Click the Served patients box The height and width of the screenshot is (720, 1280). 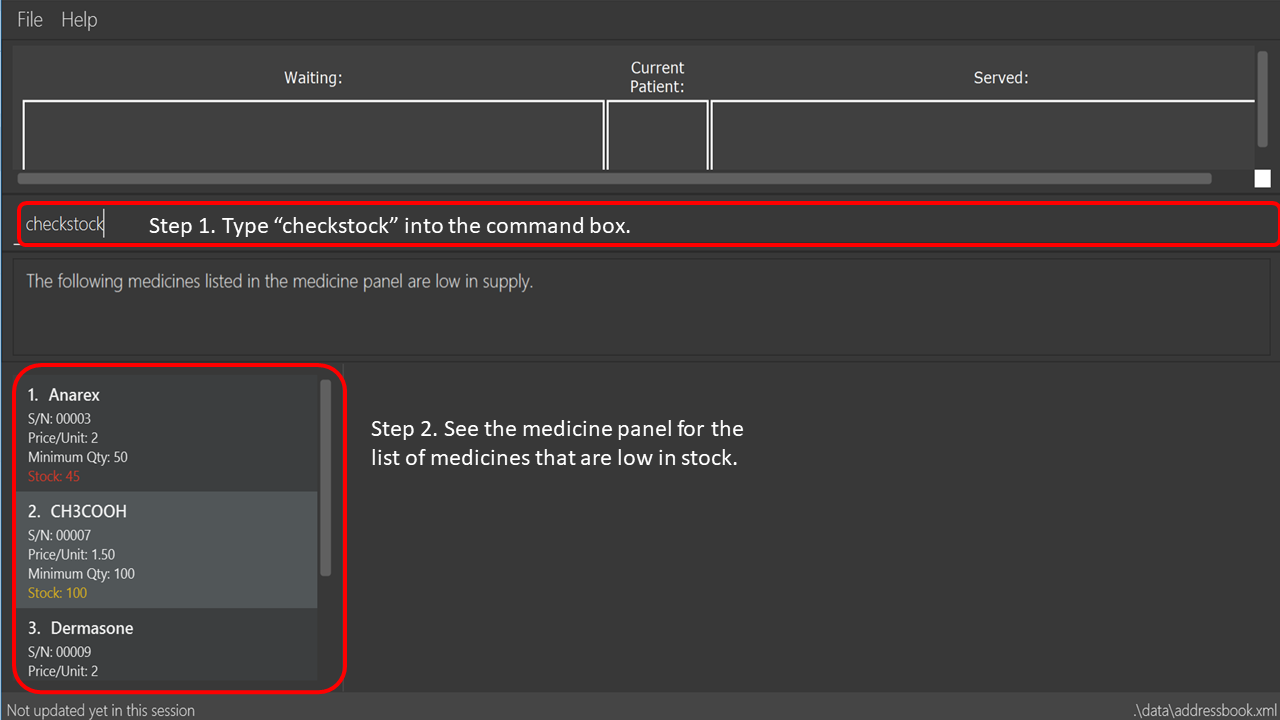tap(982, 135)
